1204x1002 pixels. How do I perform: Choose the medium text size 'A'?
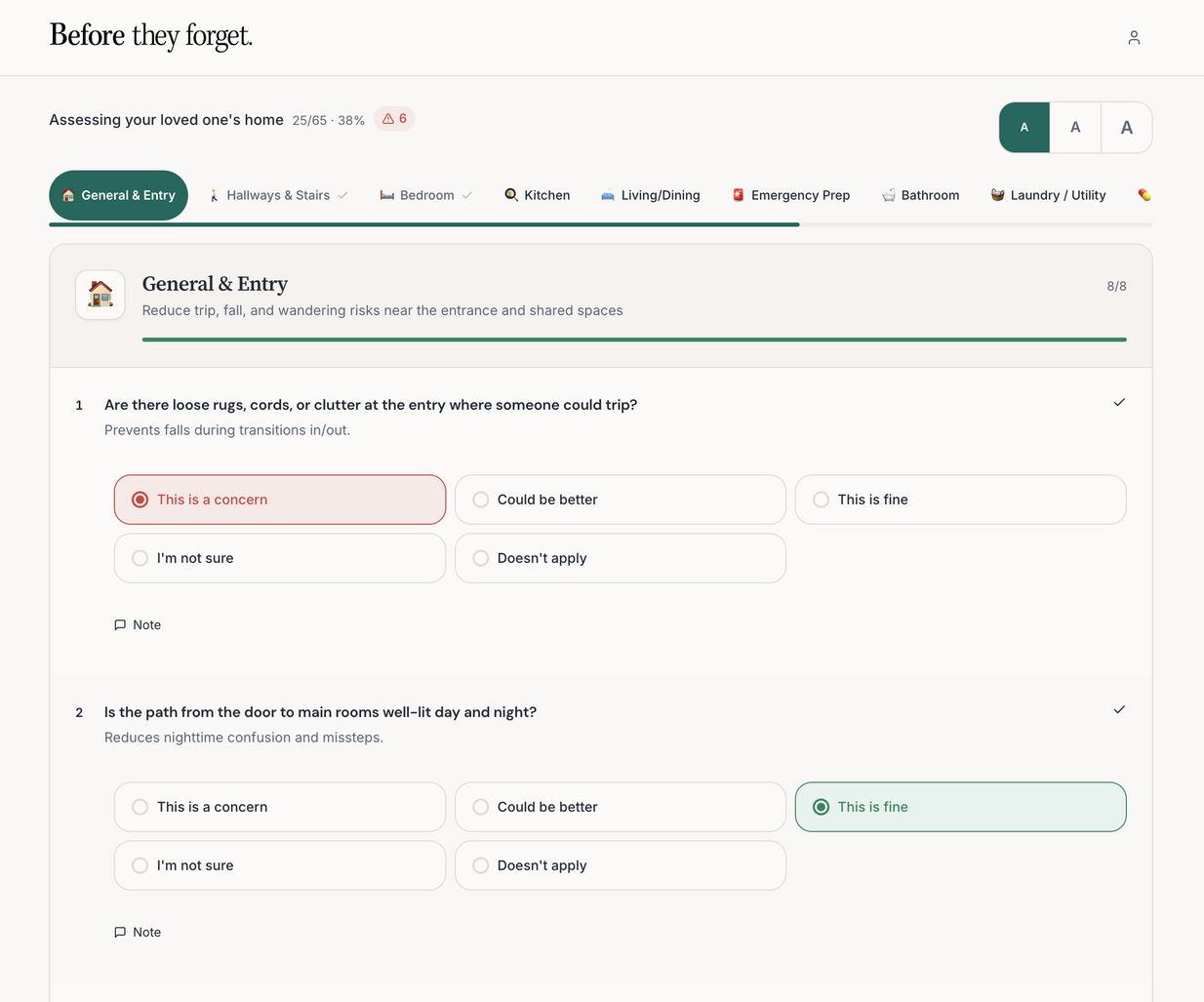tap(1075, 128)
